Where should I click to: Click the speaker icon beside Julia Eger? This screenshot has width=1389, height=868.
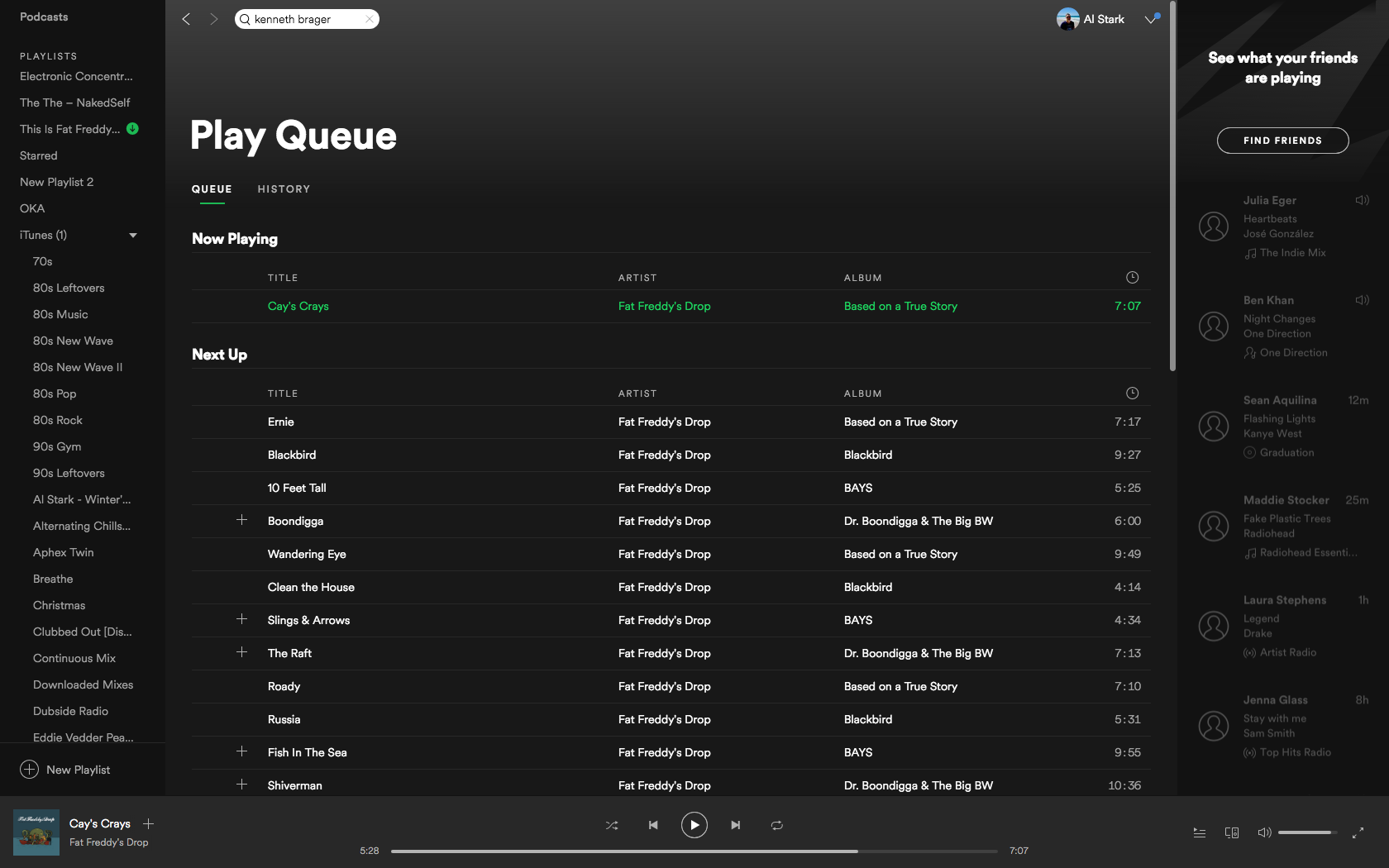click(x=1363, y=200)
